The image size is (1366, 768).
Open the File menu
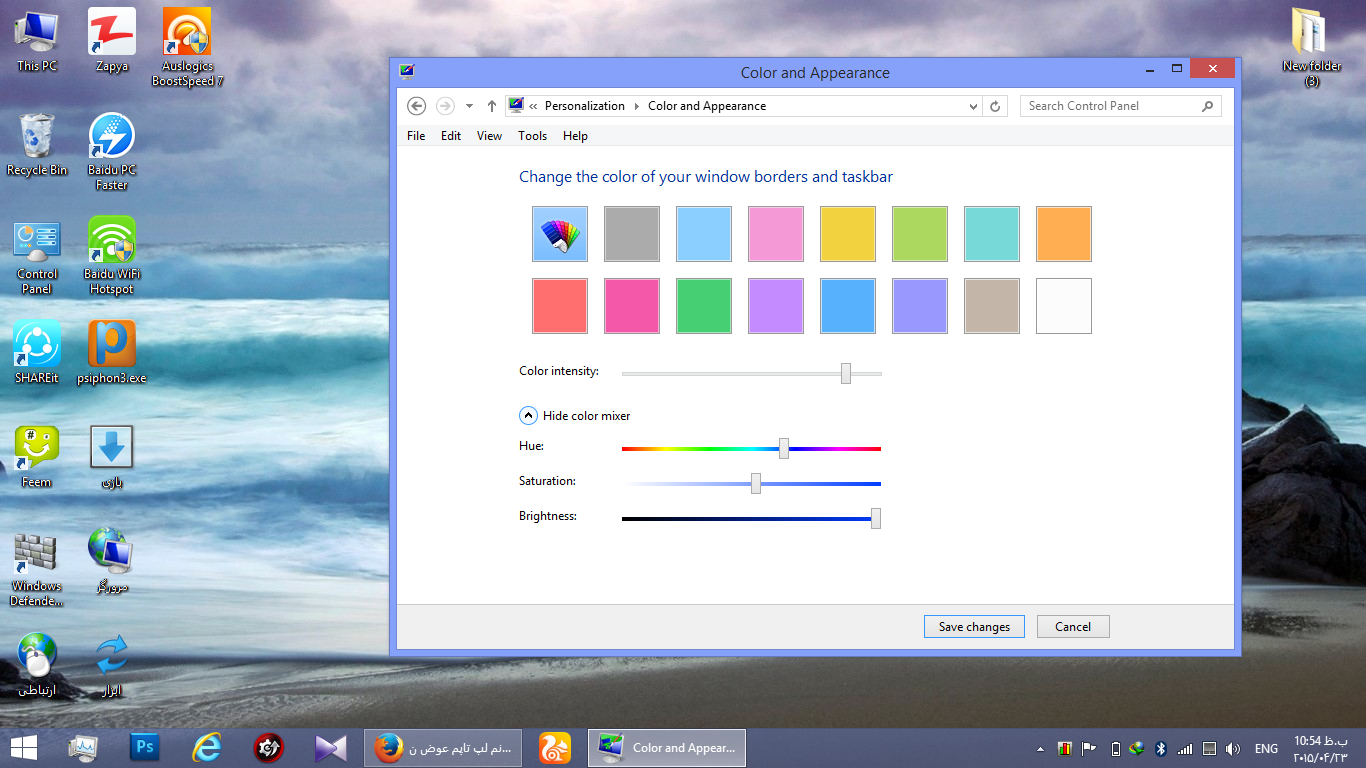(x=416, y=136)
